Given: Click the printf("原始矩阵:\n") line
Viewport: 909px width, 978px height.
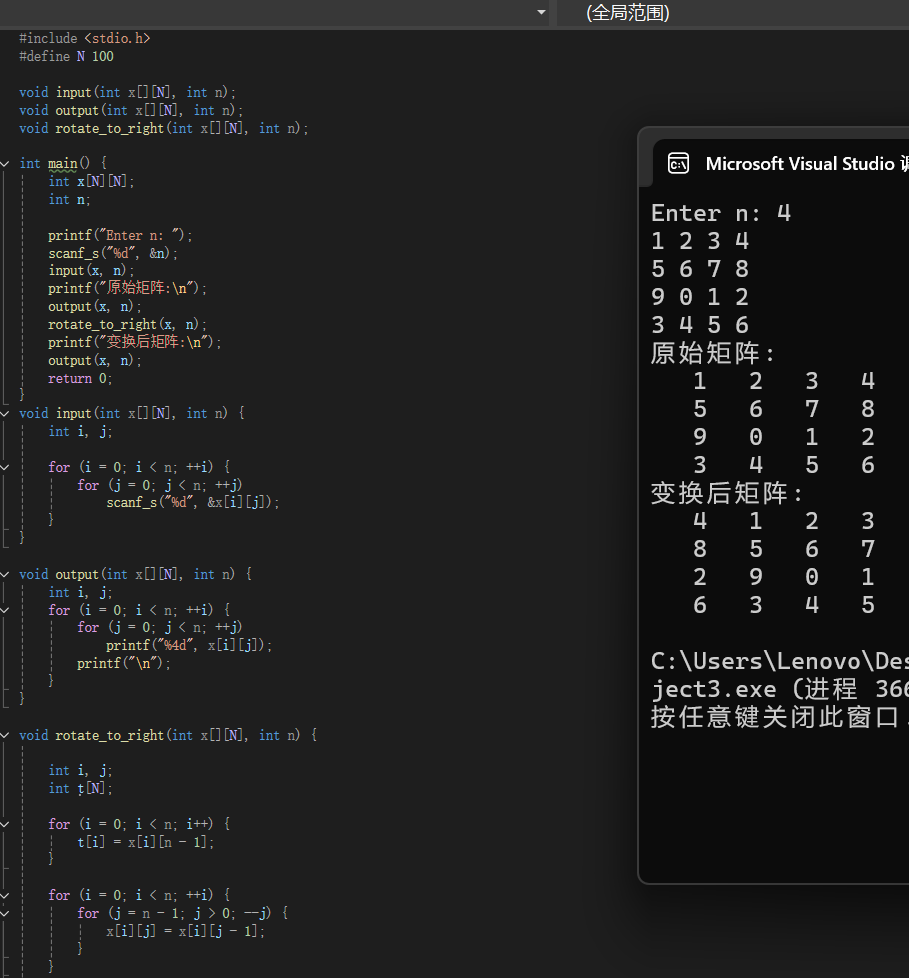Looking at the screenshot, I should (x=127, y=288).
